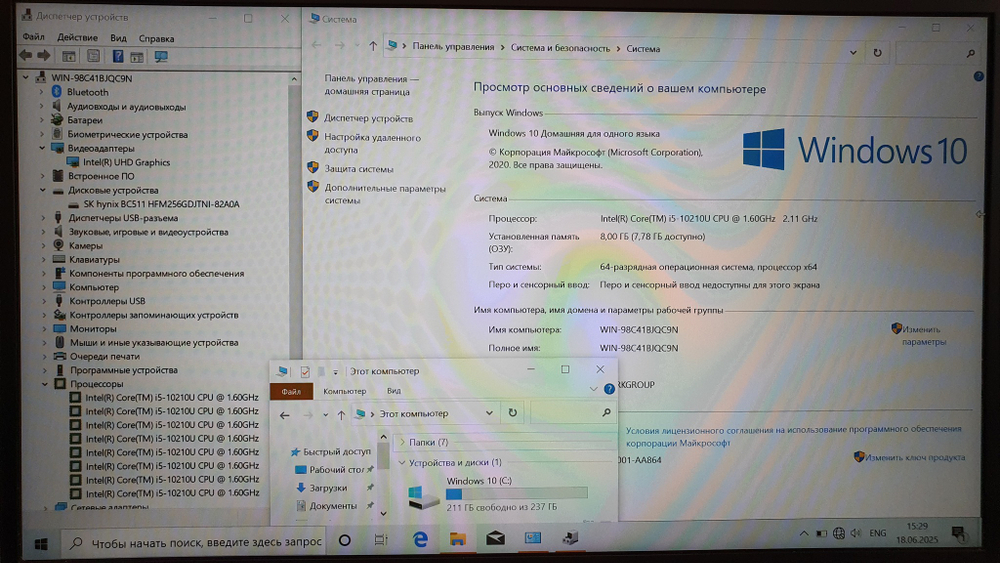This screenshot has height=563, width=1000.
Task: Open Настройка удаленного доступа link
Action: tap(372, 143)
